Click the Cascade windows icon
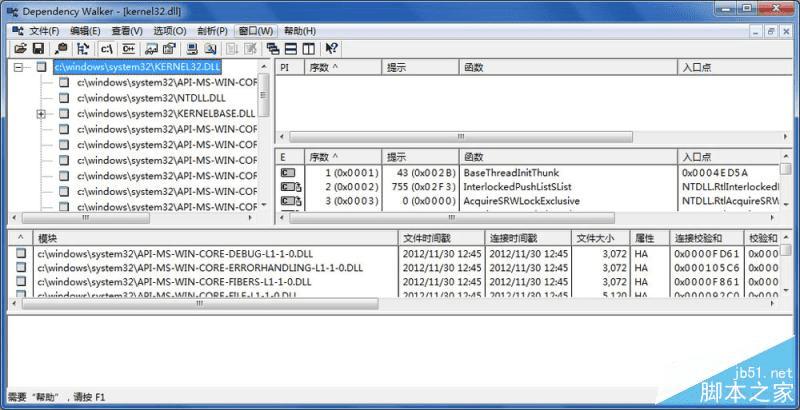The width and height of the screenshot is (800, 410). (x=273, y=49)
